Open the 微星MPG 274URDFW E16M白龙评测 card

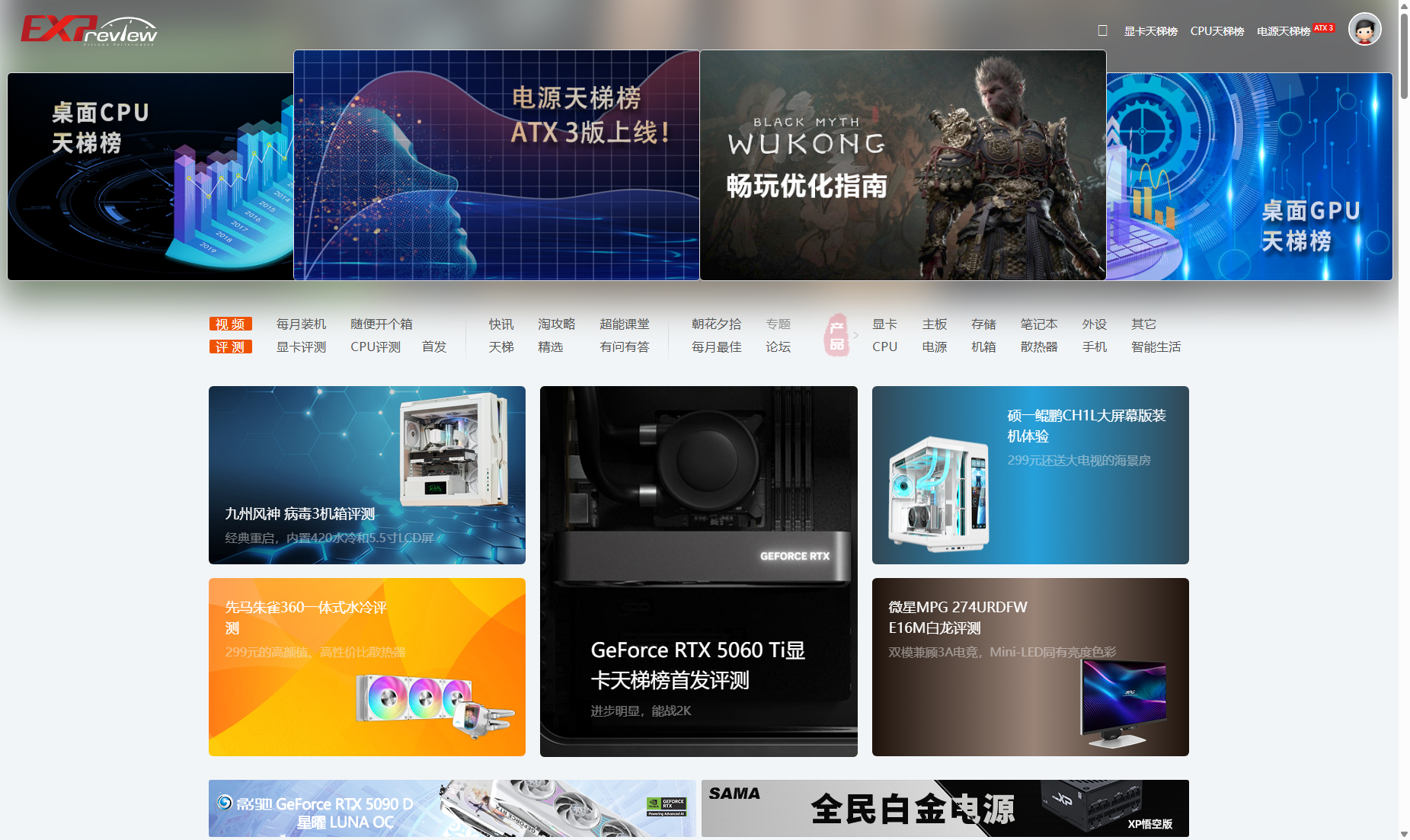[1031, 667]
